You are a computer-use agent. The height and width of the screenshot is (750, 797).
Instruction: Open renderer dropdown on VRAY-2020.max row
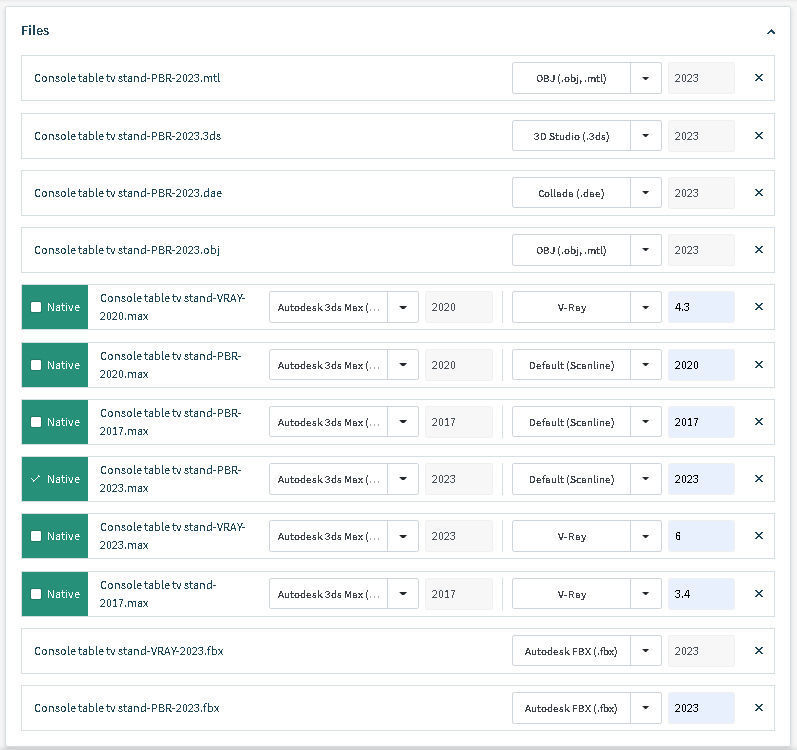pos(646,307)
